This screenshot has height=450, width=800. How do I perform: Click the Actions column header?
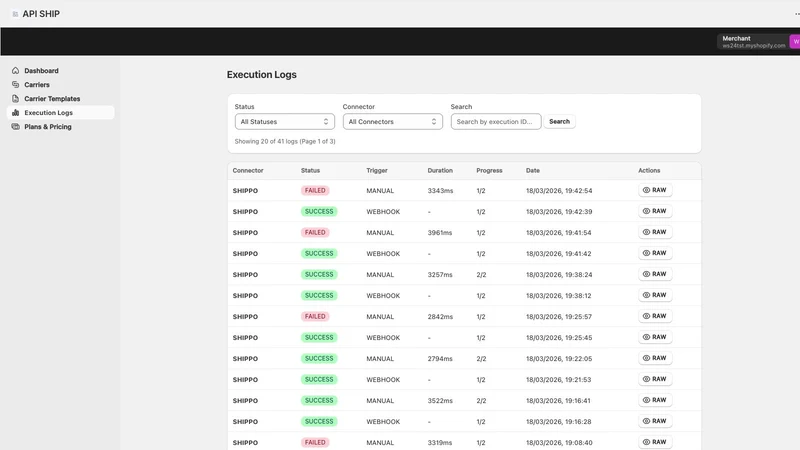click(649, 170)
